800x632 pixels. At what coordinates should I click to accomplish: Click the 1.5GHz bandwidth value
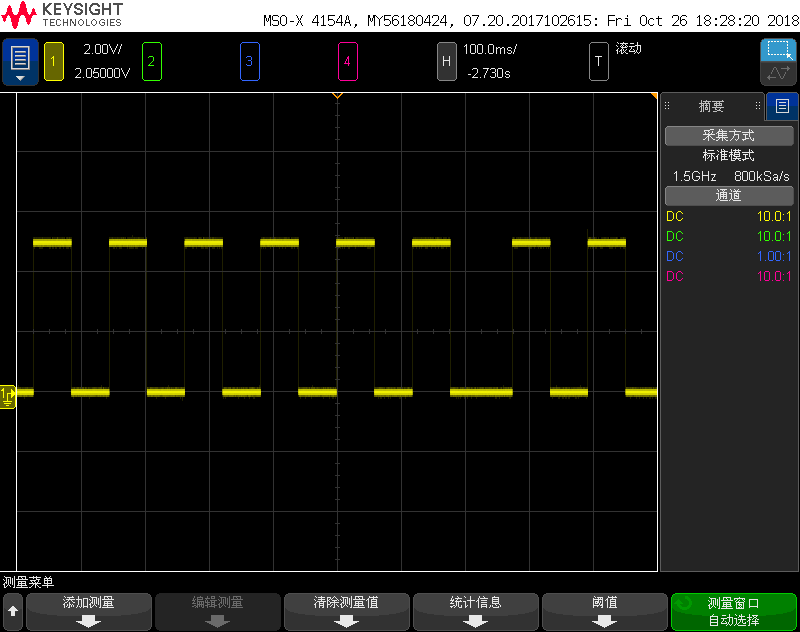click(694, 176)
